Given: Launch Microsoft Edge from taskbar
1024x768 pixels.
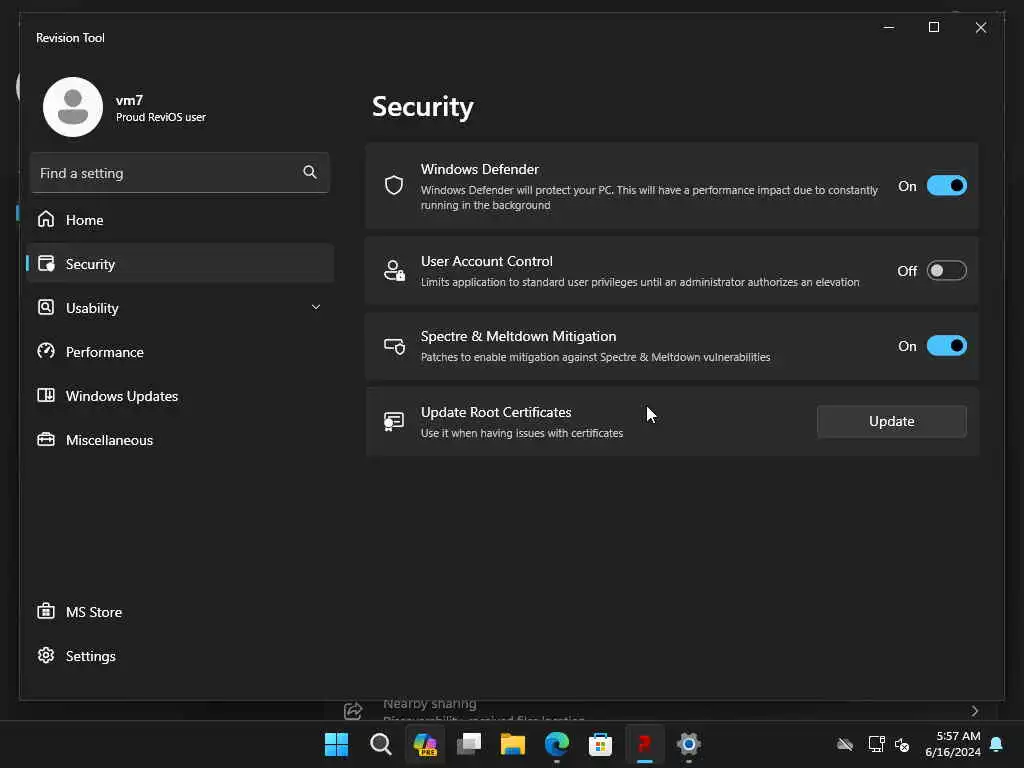Looking at the screenshot, I should pos(556,744).
